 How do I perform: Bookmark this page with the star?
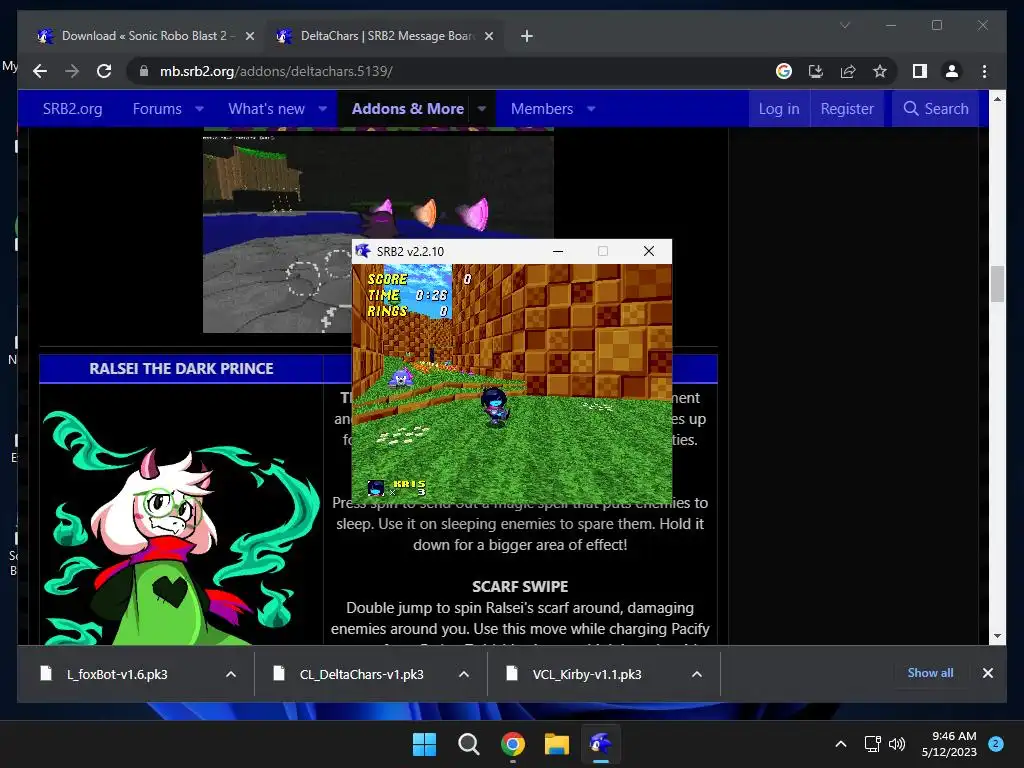[x=880, y=71]
